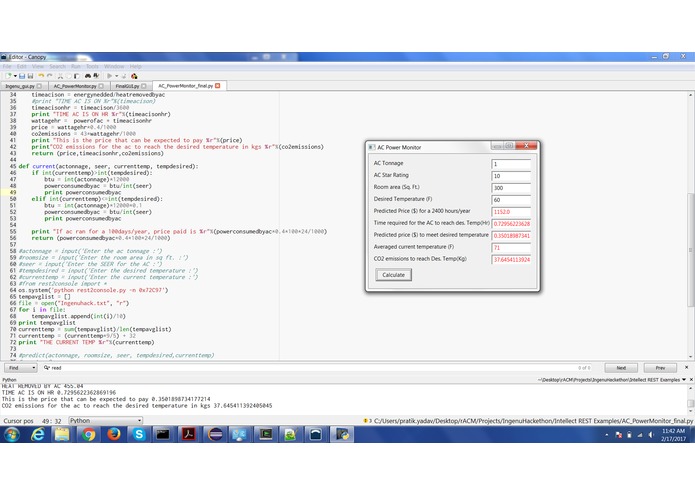Close the find bar

click(x=687, y=367)
